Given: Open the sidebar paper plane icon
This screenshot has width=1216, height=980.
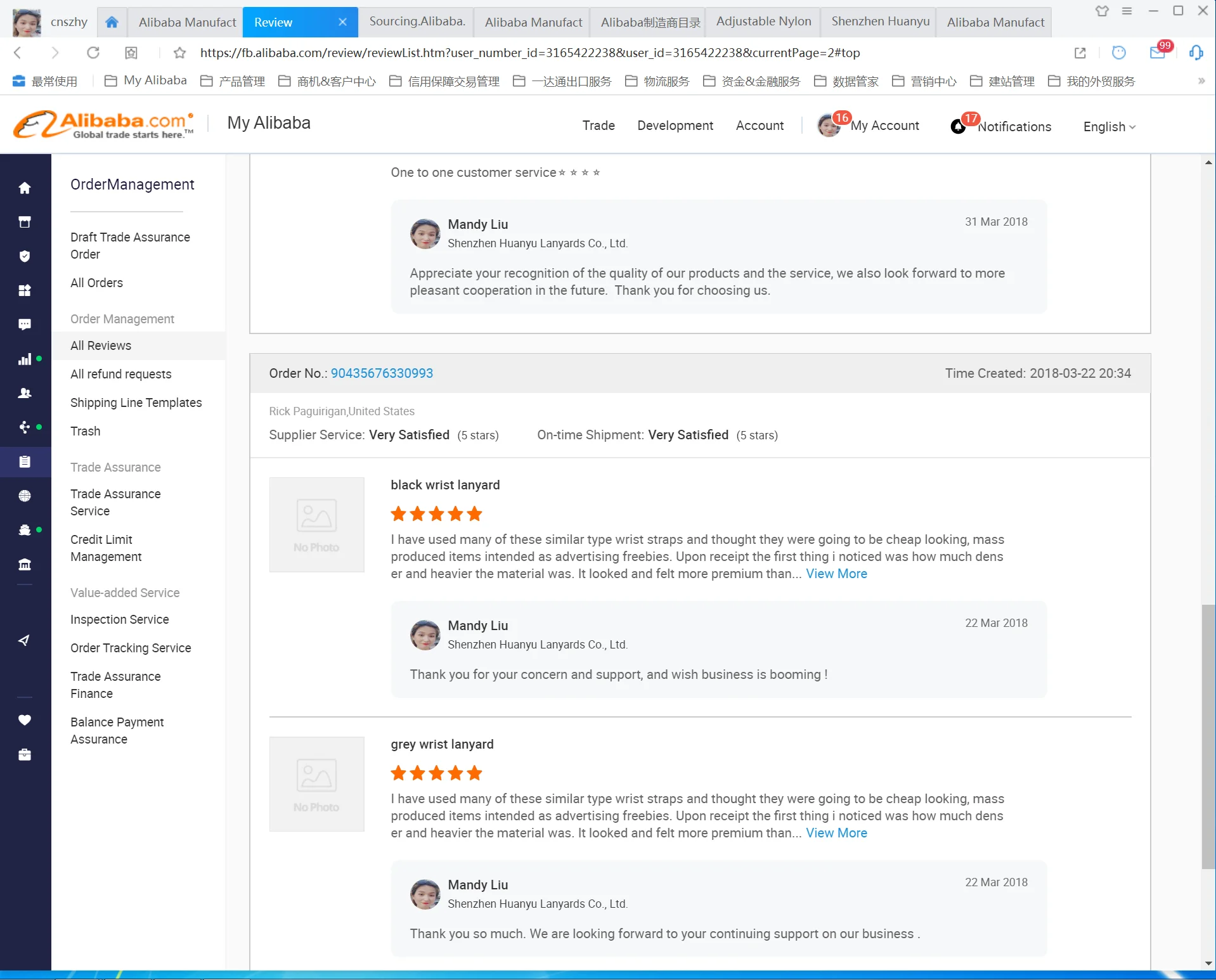Looking at the screenshot, I should tap(25, 640).
